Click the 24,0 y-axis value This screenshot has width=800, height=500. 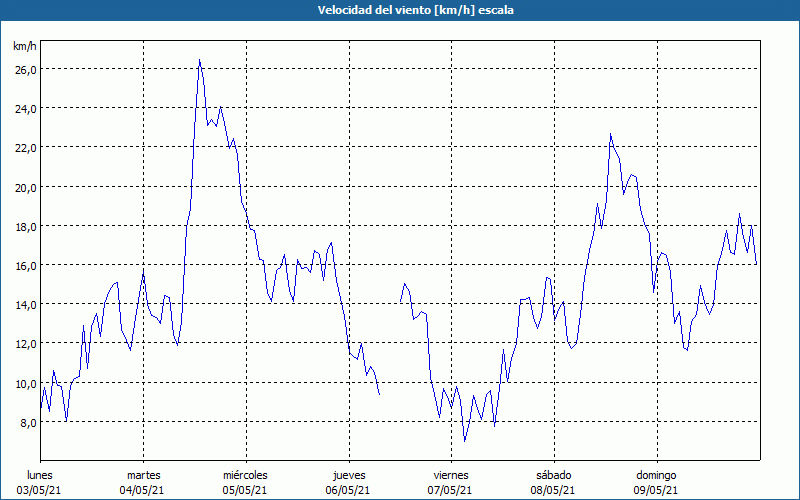pyautogui.click(x=26, y=109)
